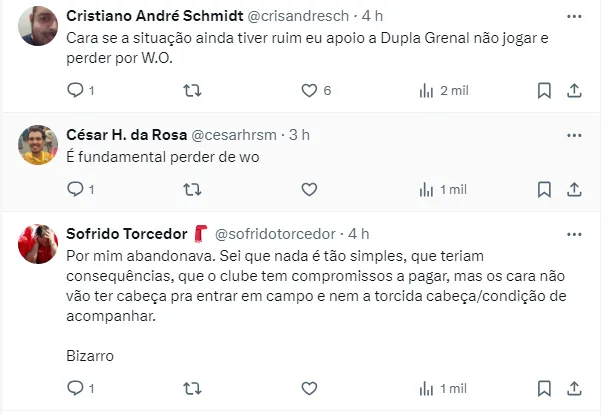Reply to Cristiano André Schmidt's tweet
Screen dimensions: 609x415
pos(75,90)
